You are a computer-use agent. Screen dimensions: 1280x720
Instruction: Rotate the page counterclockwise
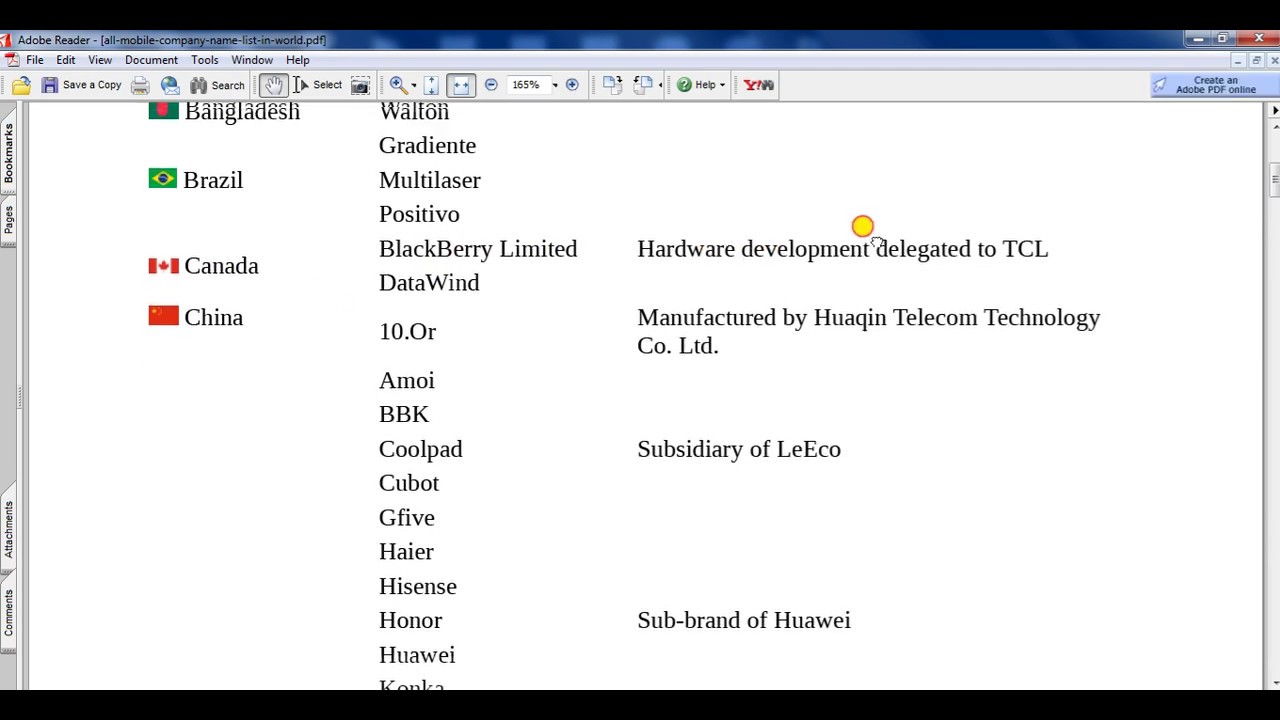(642, 85)
